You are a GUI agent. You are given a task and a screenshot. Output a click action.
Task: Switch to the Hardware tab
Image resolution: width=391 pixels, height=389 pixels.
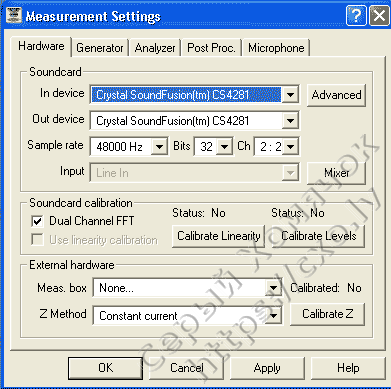coord(41,46)
